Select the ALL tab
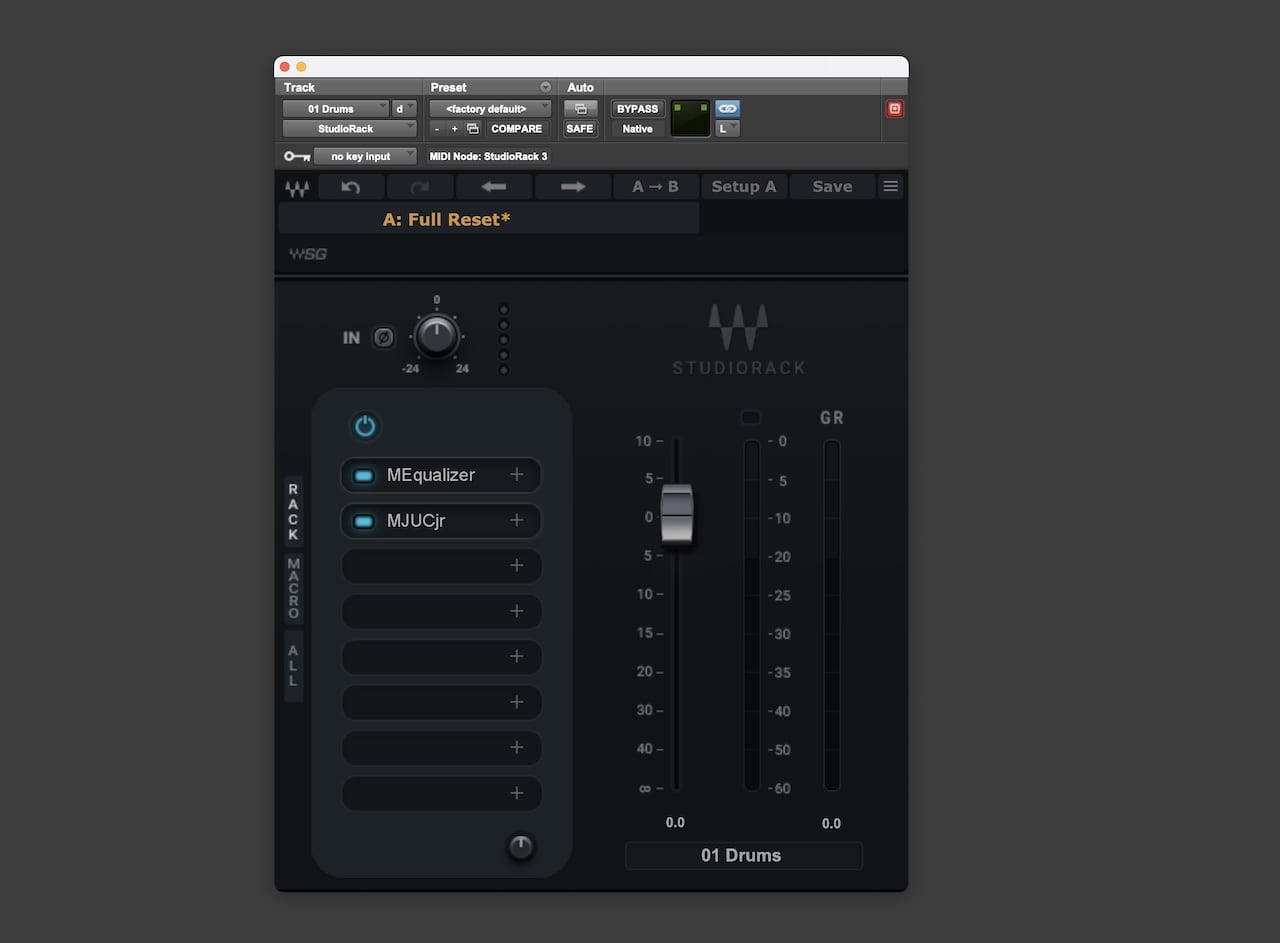This screenshot has width=1280, height=943. (x=293, y=665)
